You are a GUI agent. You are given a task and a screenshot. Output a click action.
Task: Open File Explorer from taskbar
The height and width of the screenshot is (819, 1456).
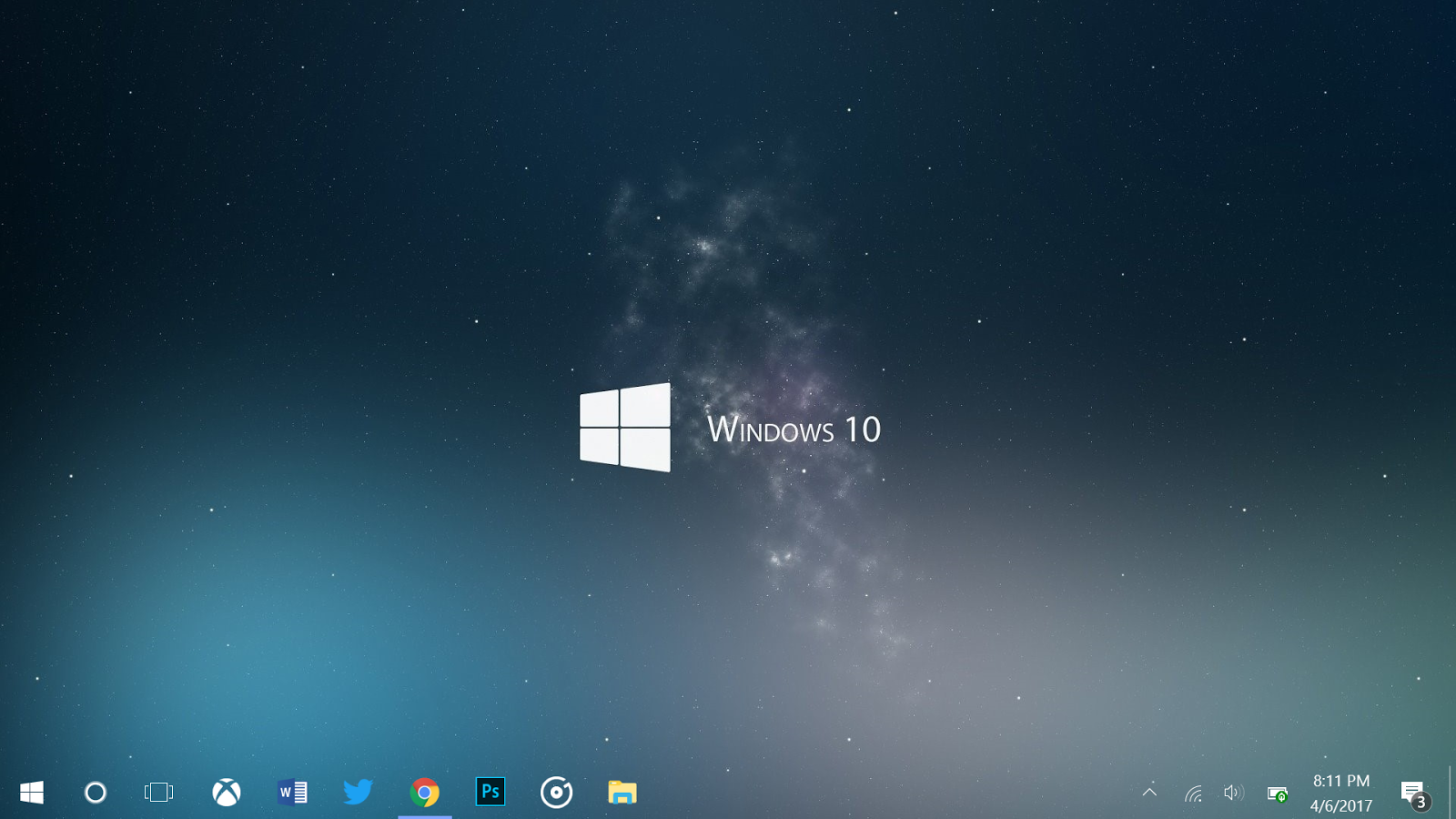click(622, 793)
